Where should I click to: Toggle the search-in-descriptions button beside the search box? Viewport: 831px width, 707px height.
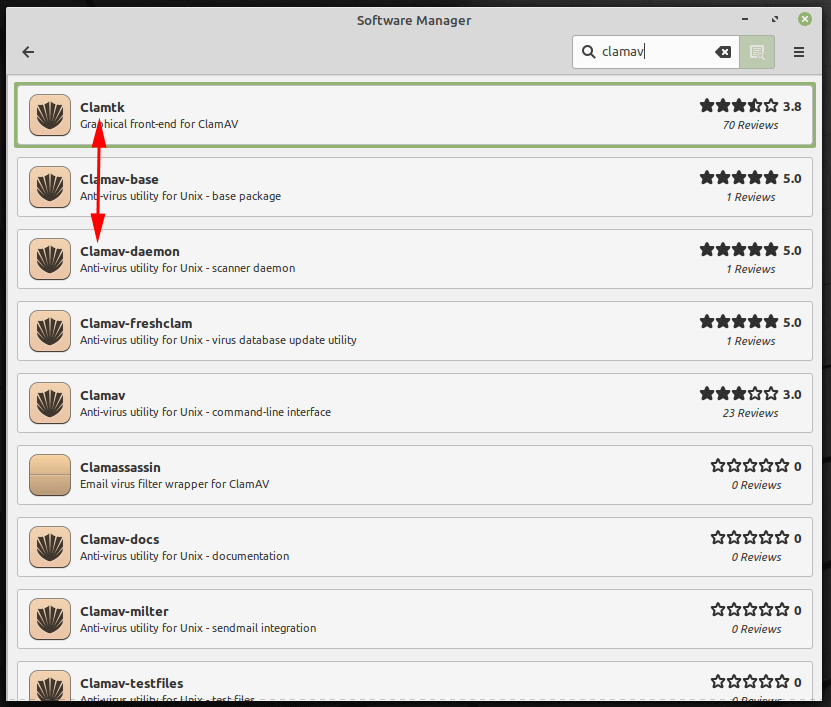coord(757,52)
